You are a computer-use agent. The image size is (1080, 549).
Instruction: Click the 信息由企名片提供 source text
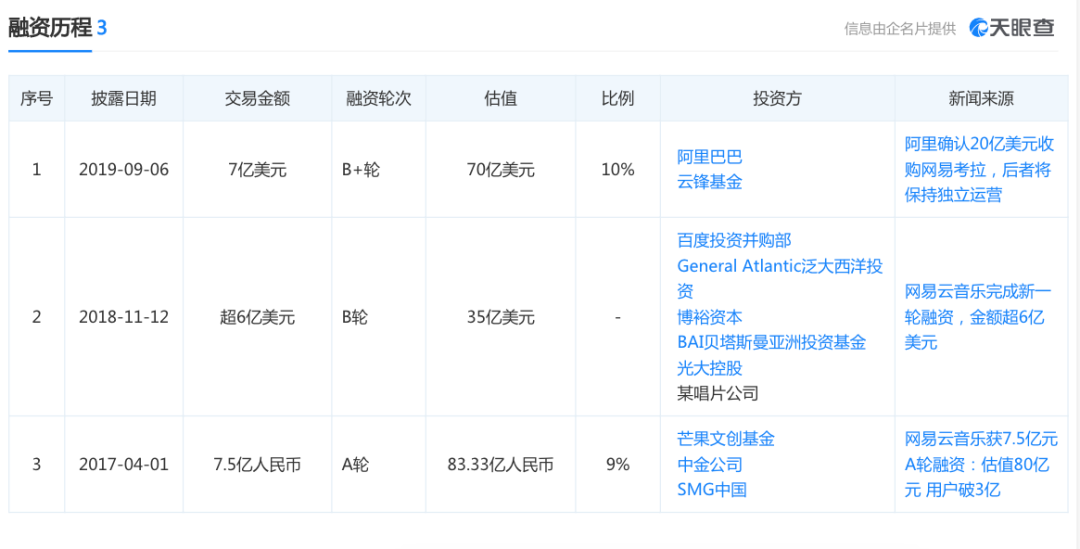[x=899, y=29]
